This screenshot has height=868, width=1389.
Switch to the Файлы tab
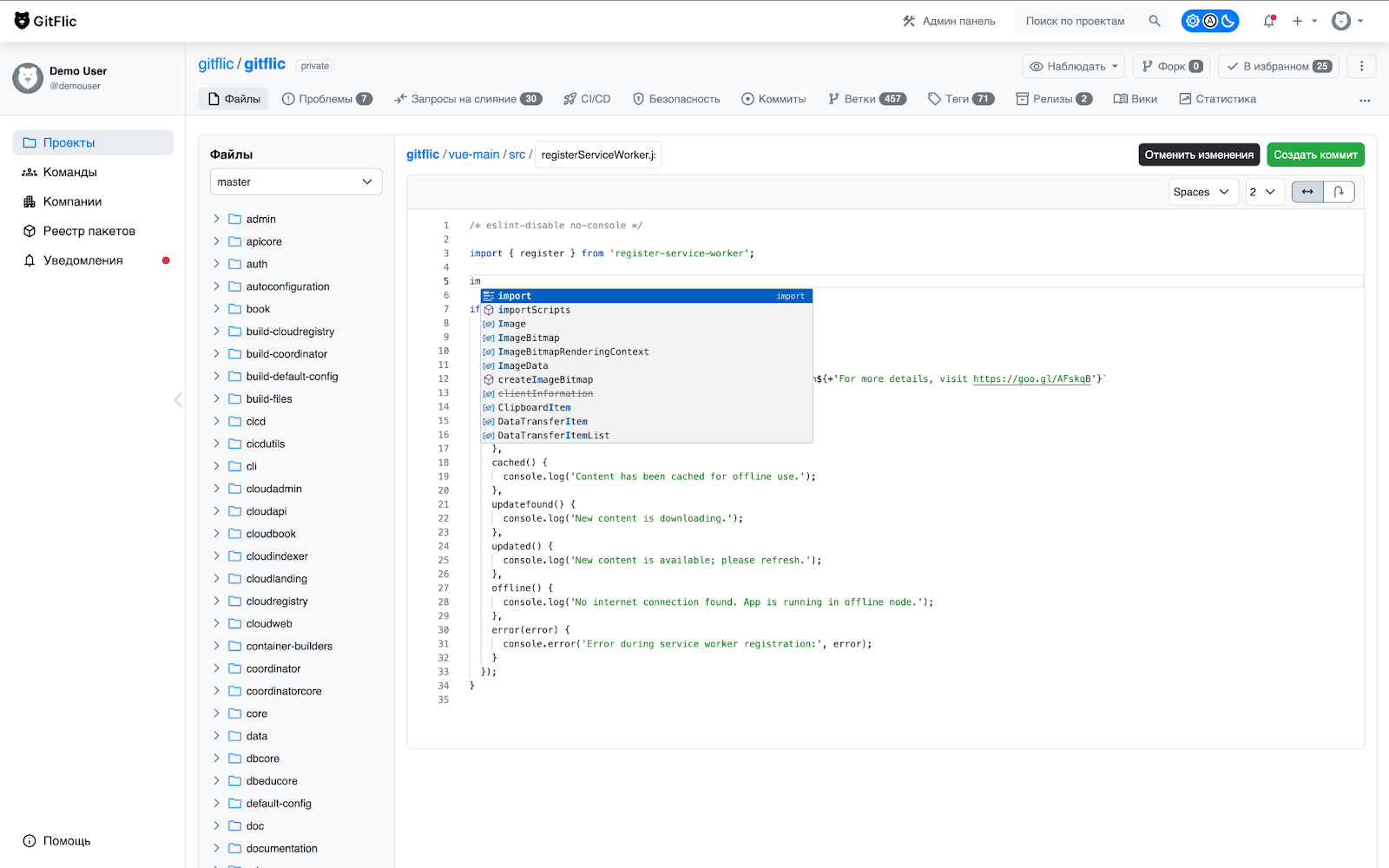coord(234,99)
